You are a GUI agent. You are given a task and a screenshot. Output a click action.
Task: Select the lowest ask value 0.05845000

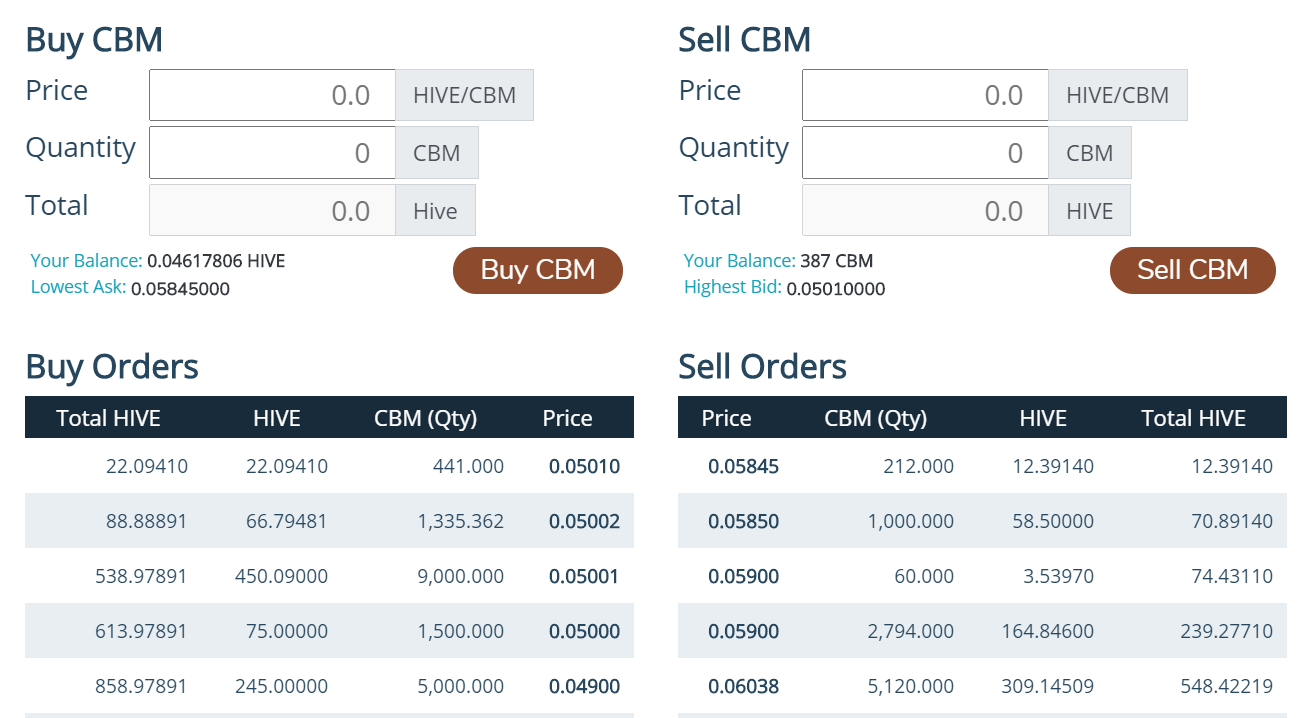coord(181,289)
